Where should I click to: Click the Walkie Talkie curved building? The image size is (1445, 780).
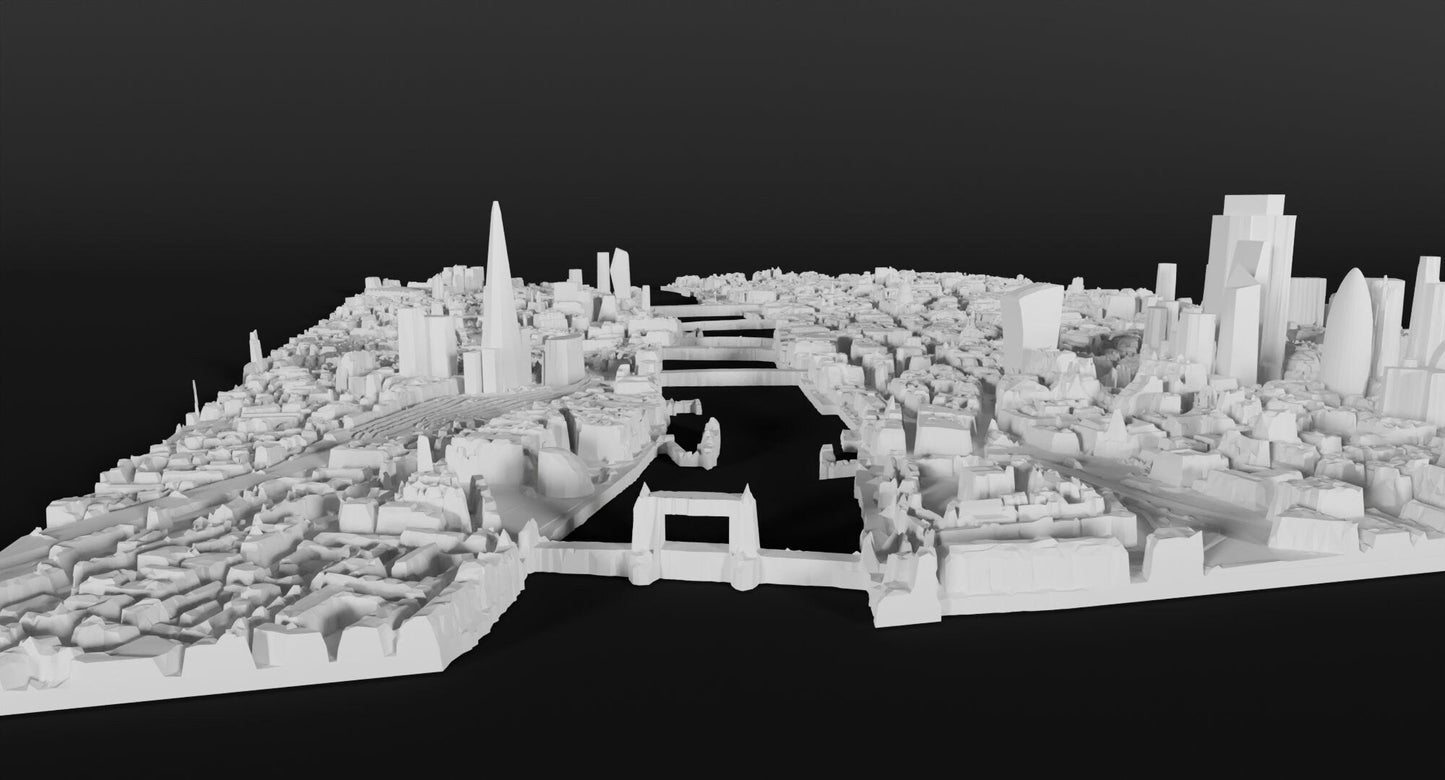coord(1031,327)
